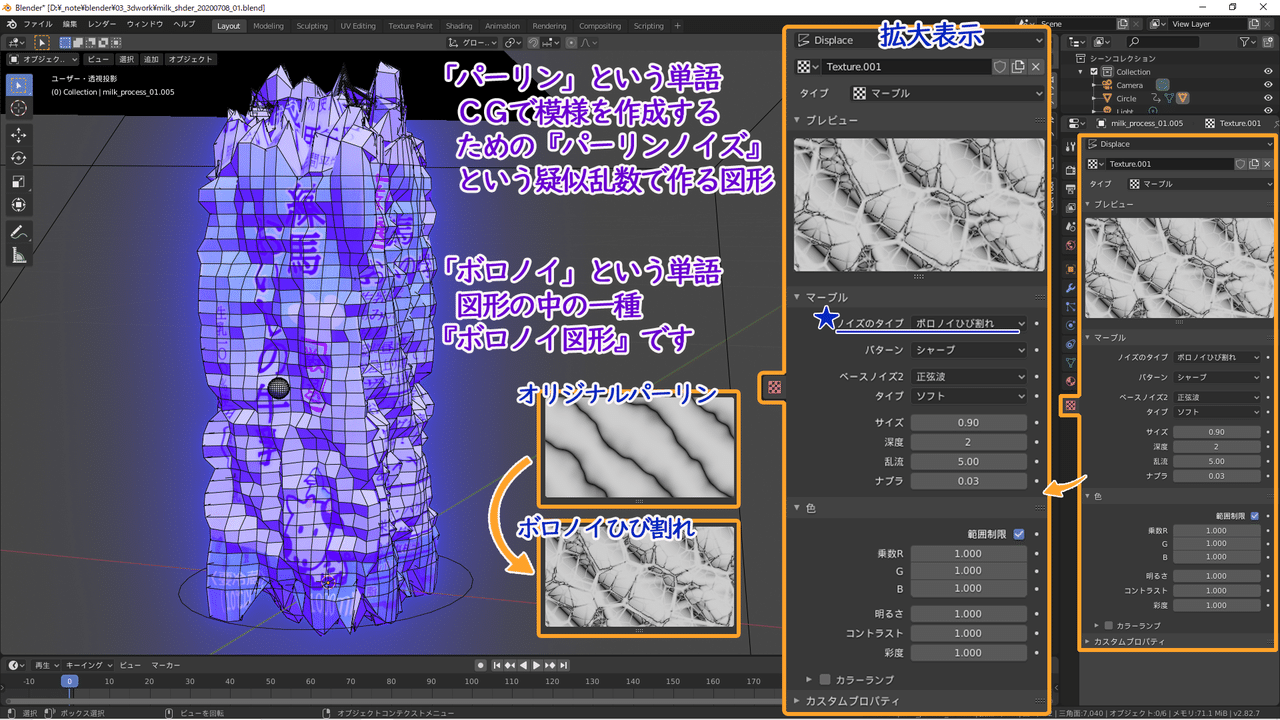Open the Modifiers wrench properties tab

coord(1070,288)
